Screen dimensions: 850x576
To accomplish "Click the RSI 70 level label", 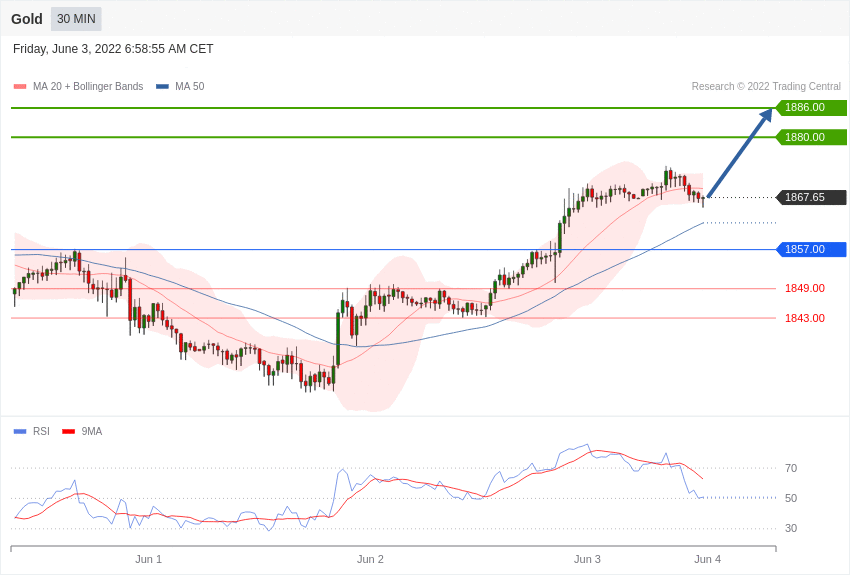I will coord(790,468).
